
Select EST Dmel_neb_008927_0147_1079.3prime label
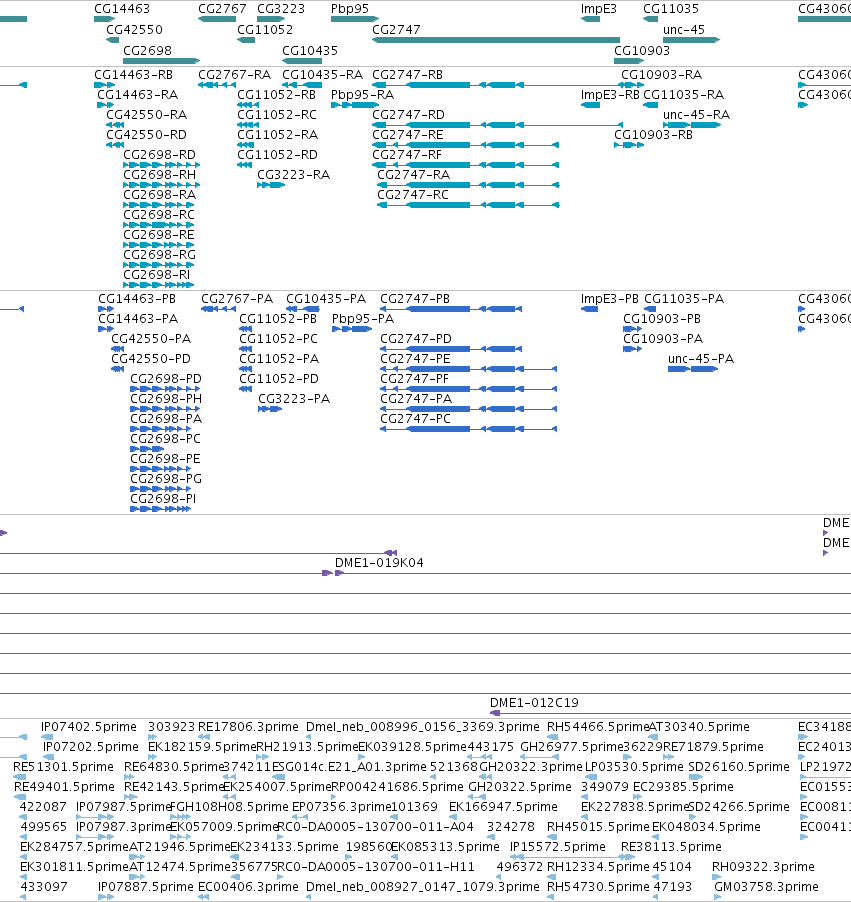tap(423, 886)
